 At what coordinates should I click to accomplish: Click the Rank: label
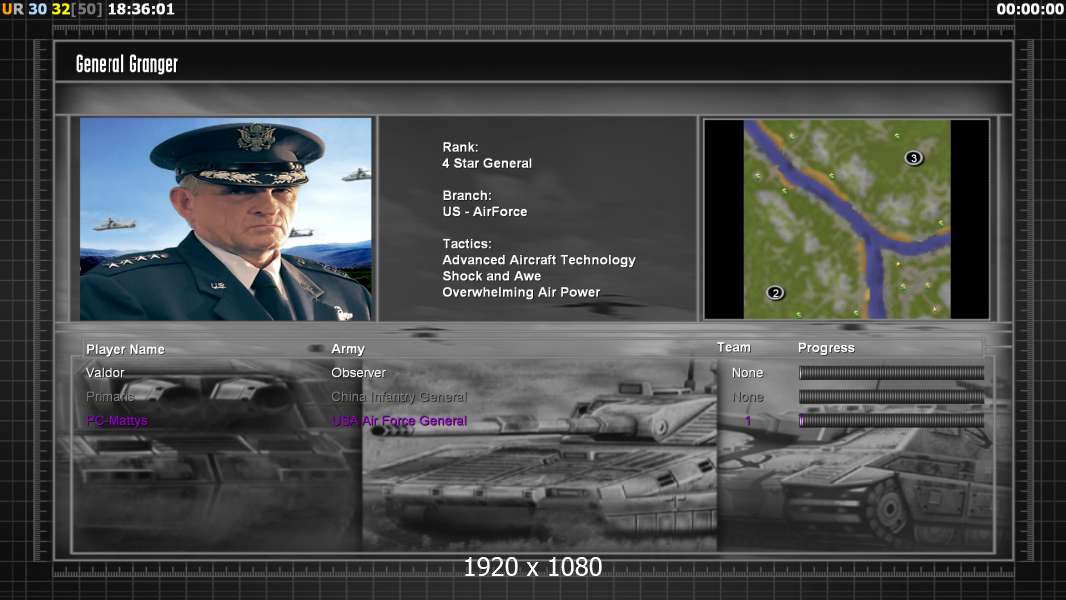[x=460, y=147]
